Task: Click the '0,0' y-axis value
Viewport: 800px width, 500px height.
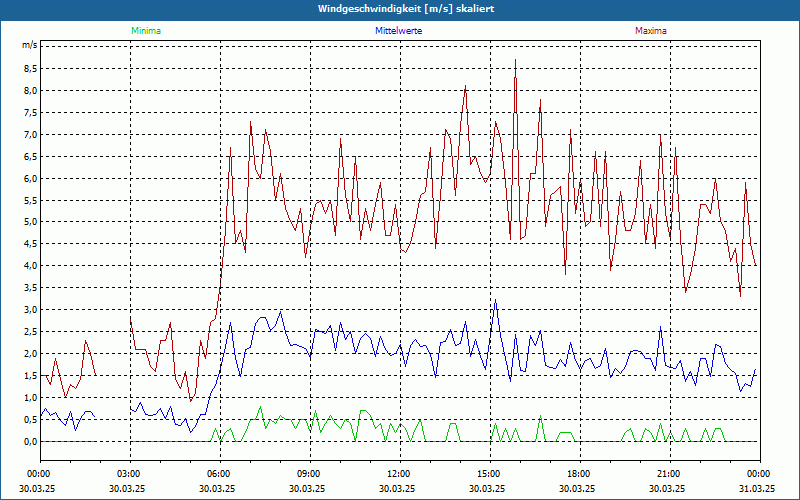Action: pos(31,441)
